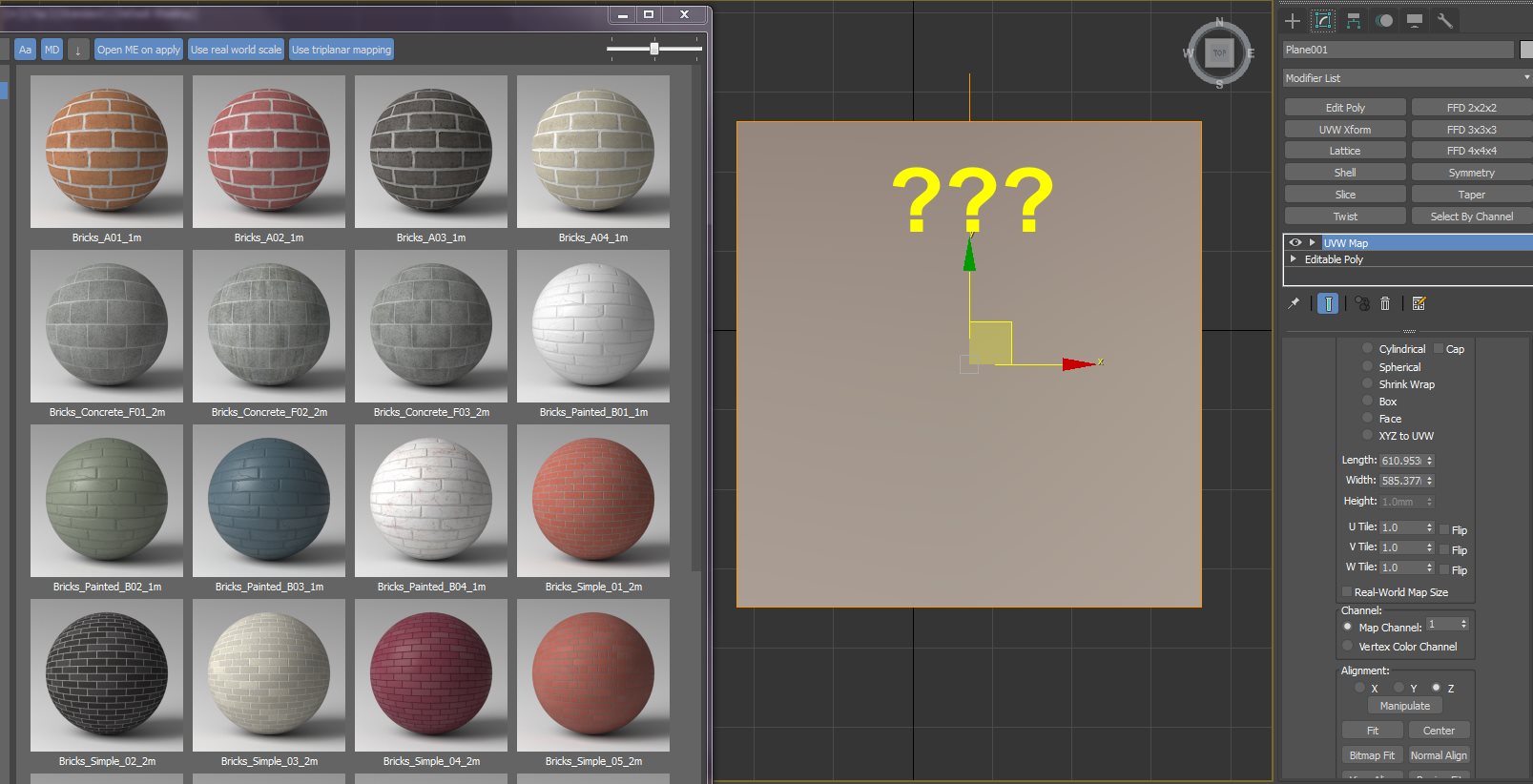
Task: Click the thumbnail size slider
Action: (x=654, y=48)
